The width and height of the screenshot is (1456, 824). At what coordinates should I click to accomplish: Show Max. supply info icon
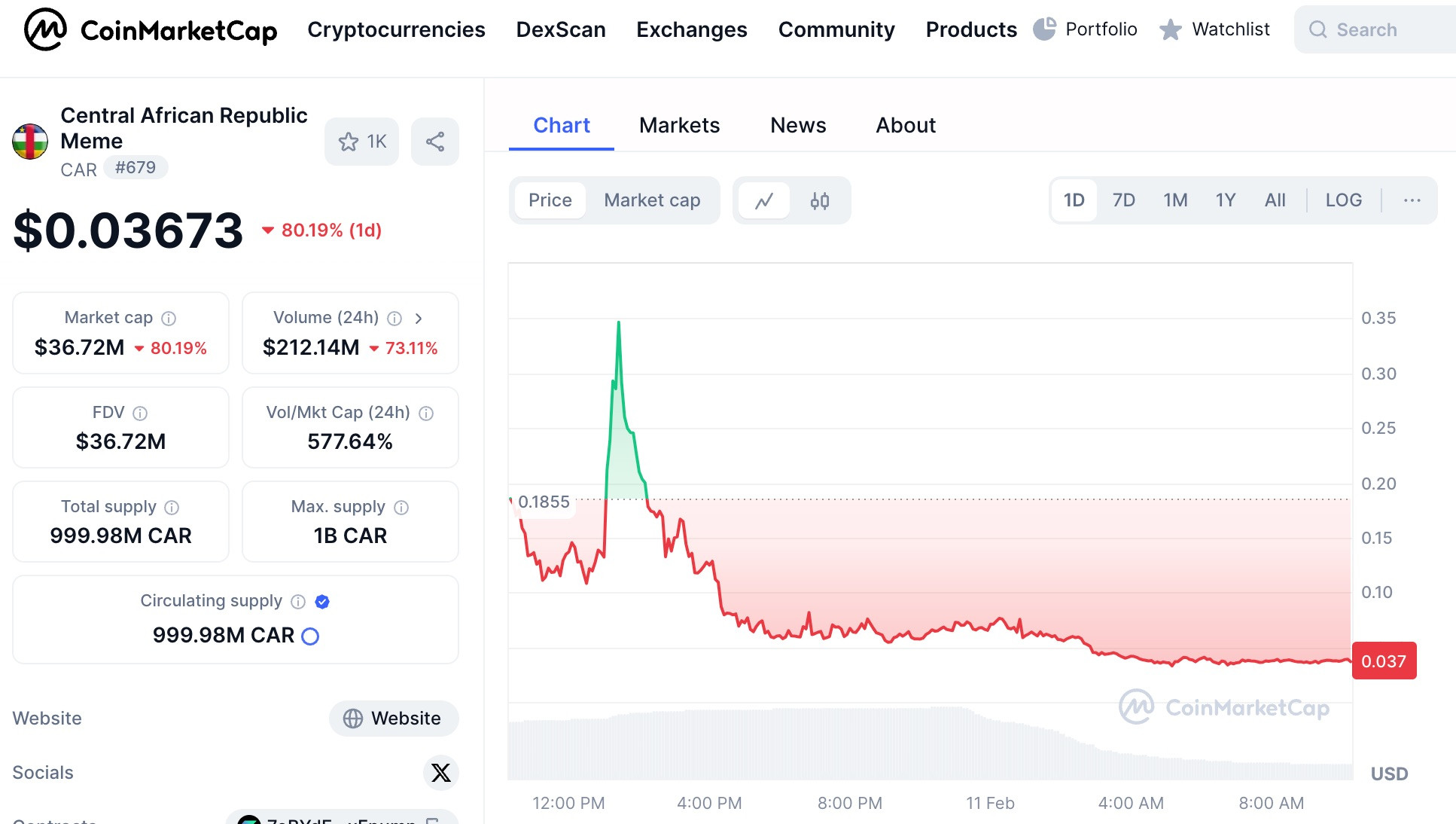tap(401, 508)
